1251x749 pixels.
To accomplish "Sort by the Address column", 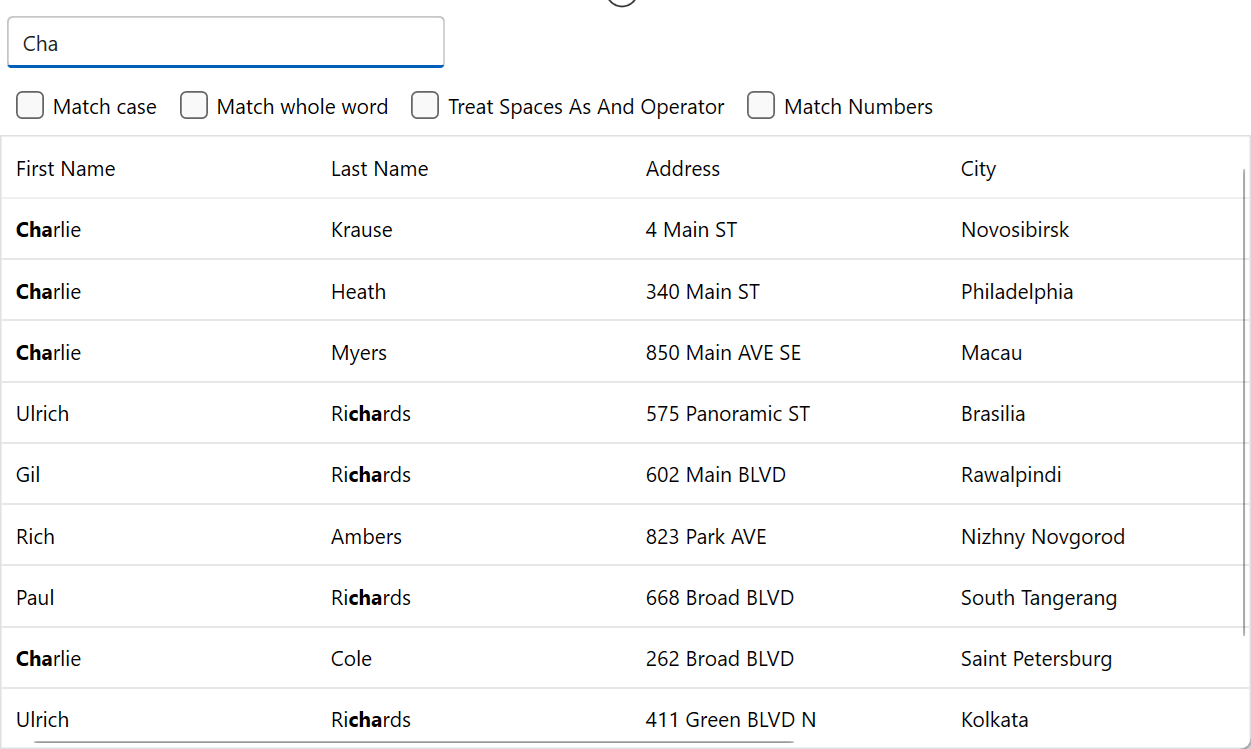I will tap(683, 168).
